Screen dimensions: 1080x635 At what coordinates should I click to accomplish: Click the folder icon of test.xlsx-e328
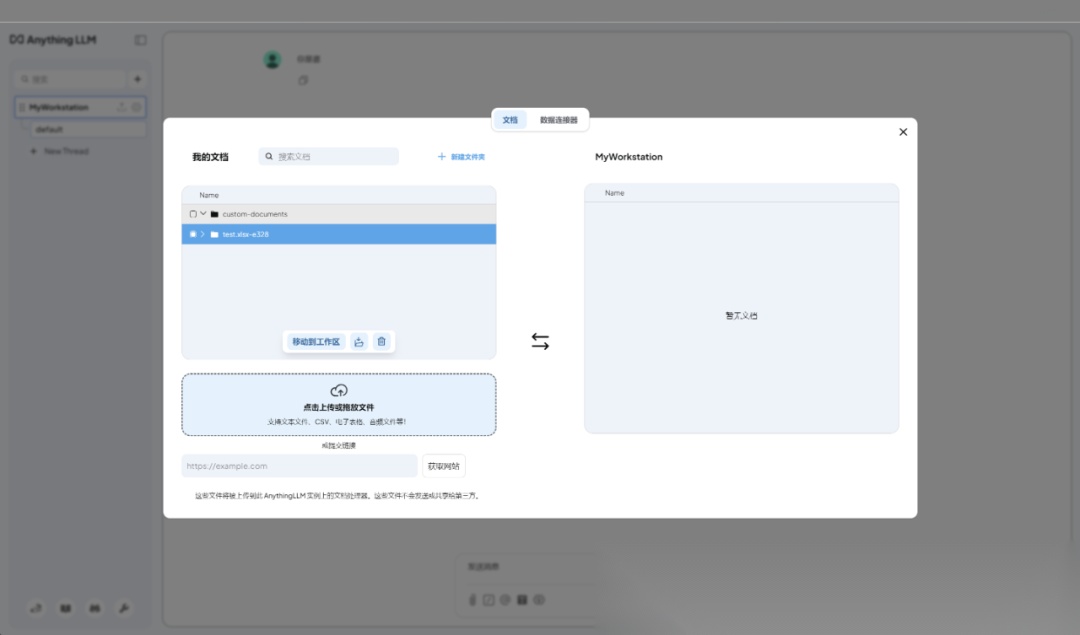pos(214,234)
